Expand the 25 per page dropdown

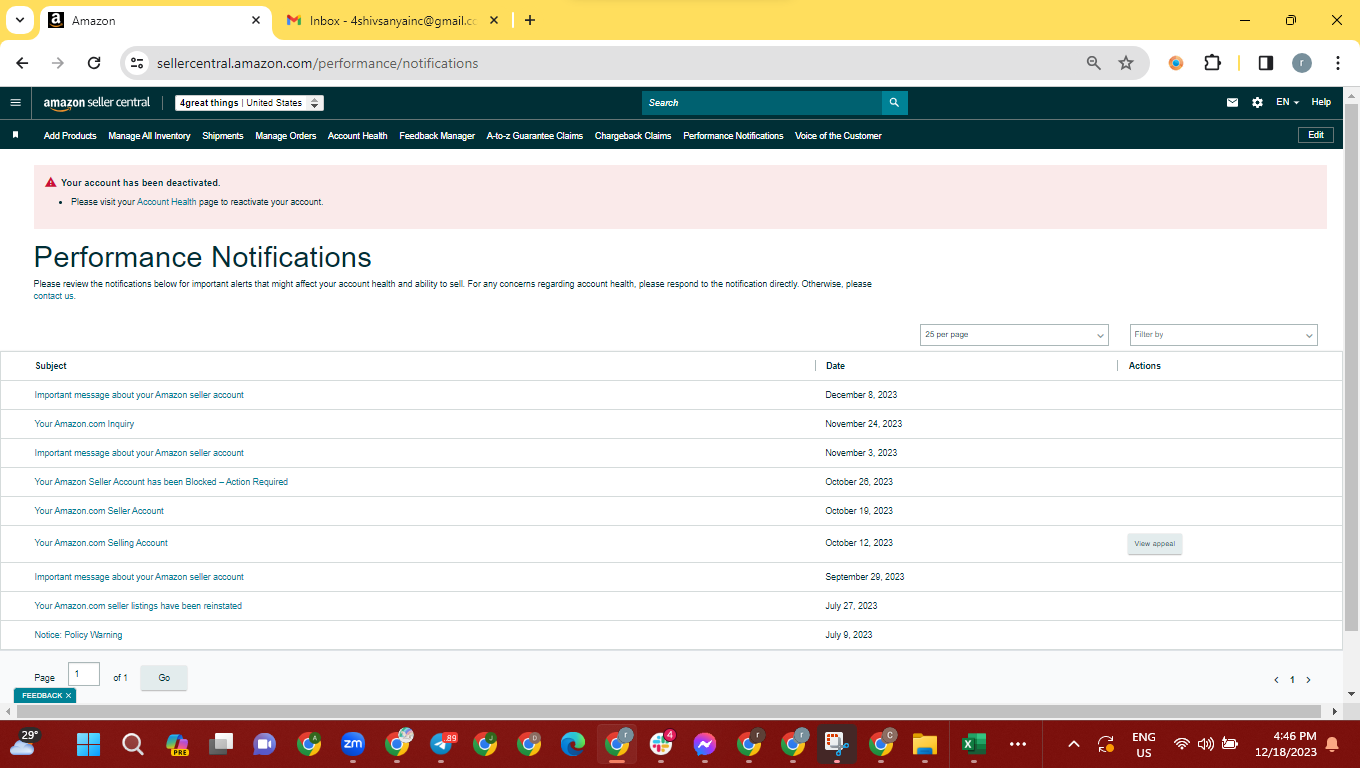point(1014,335)
